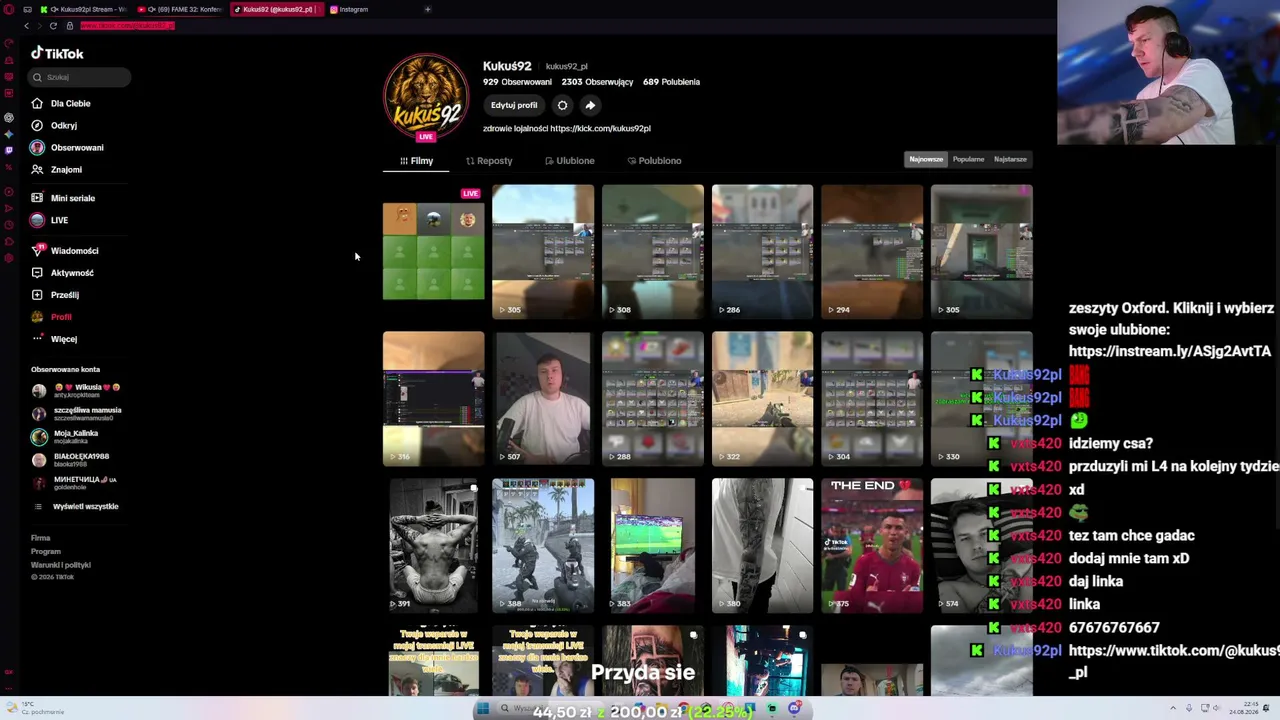The image size is (1280, 720).
Task: Open the THE END Ronaldo video
Action: pyautogui.click(x=872, y=545)
